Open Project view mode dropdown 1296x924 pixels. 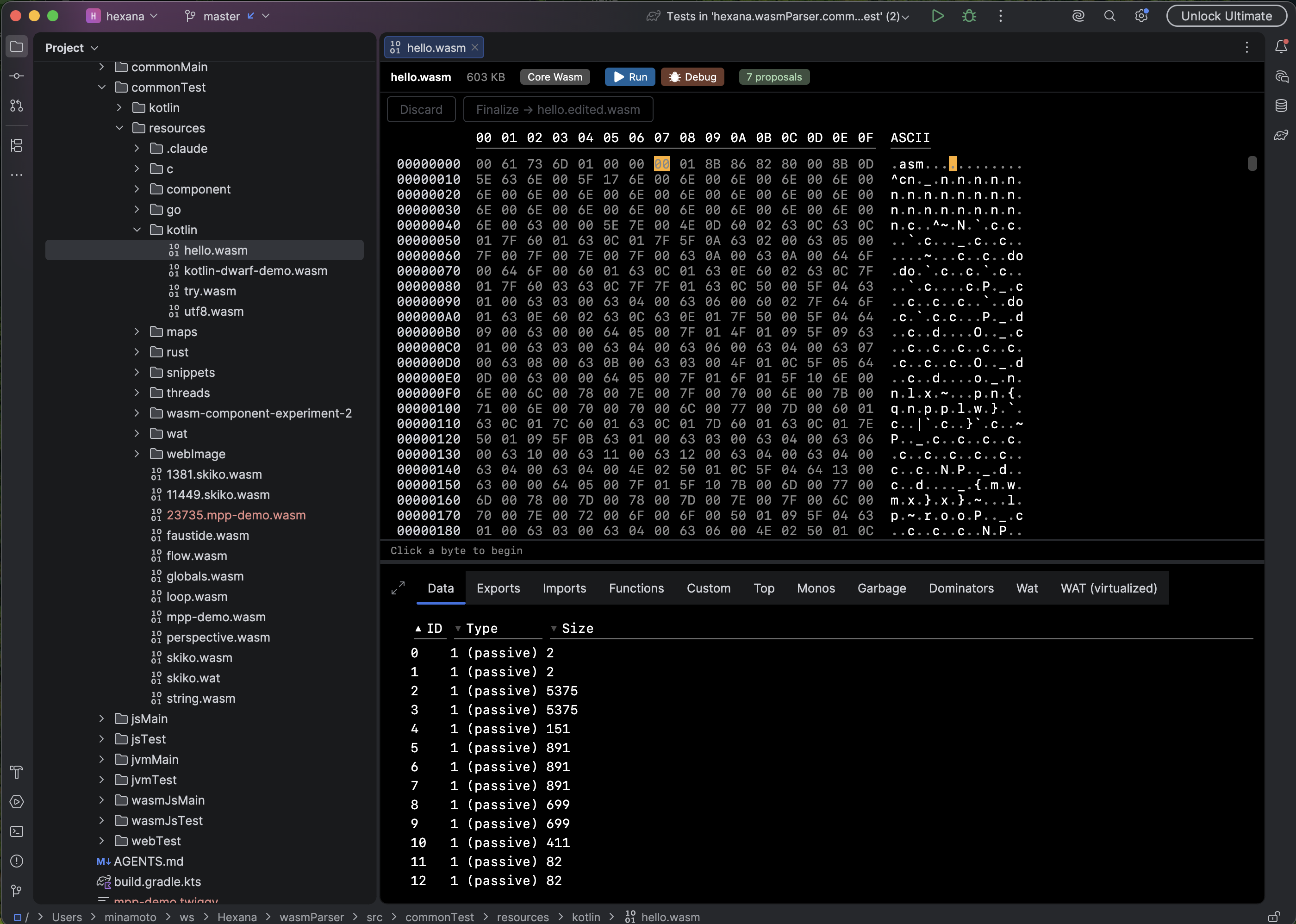click(x=72, y=48)
